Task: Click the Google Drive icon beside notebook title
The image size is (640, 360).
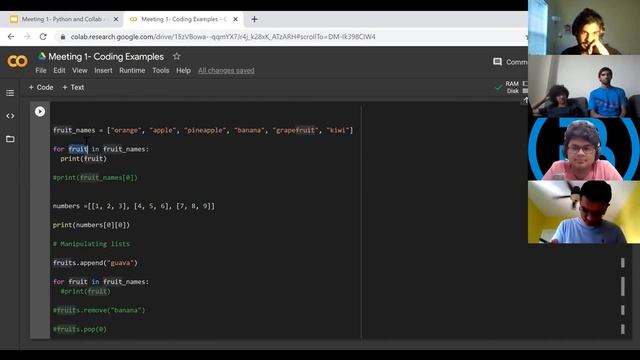Action: pos(42,56)
